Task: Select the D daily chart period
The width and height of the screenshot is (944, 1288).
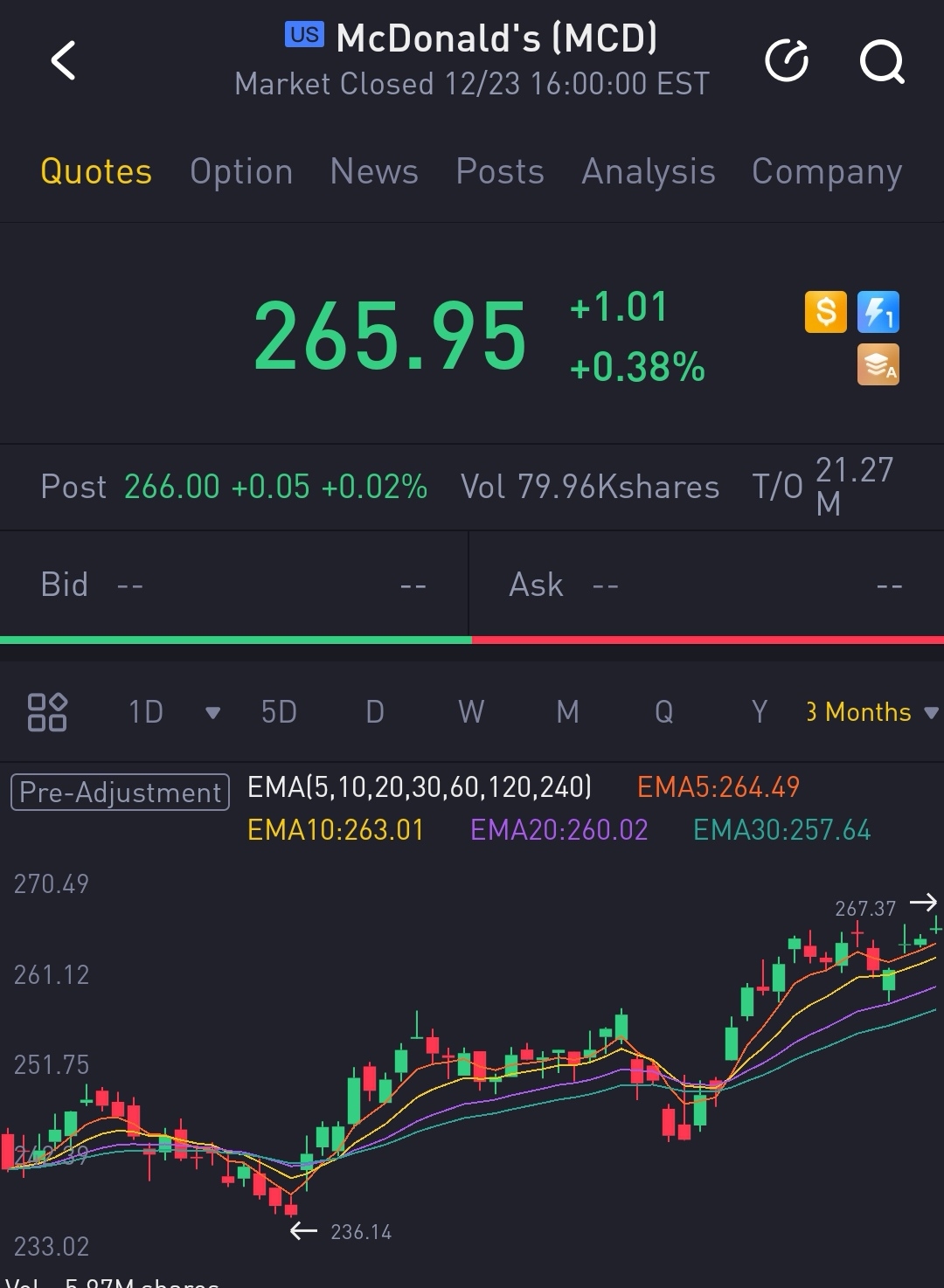Action: (375, 712)
